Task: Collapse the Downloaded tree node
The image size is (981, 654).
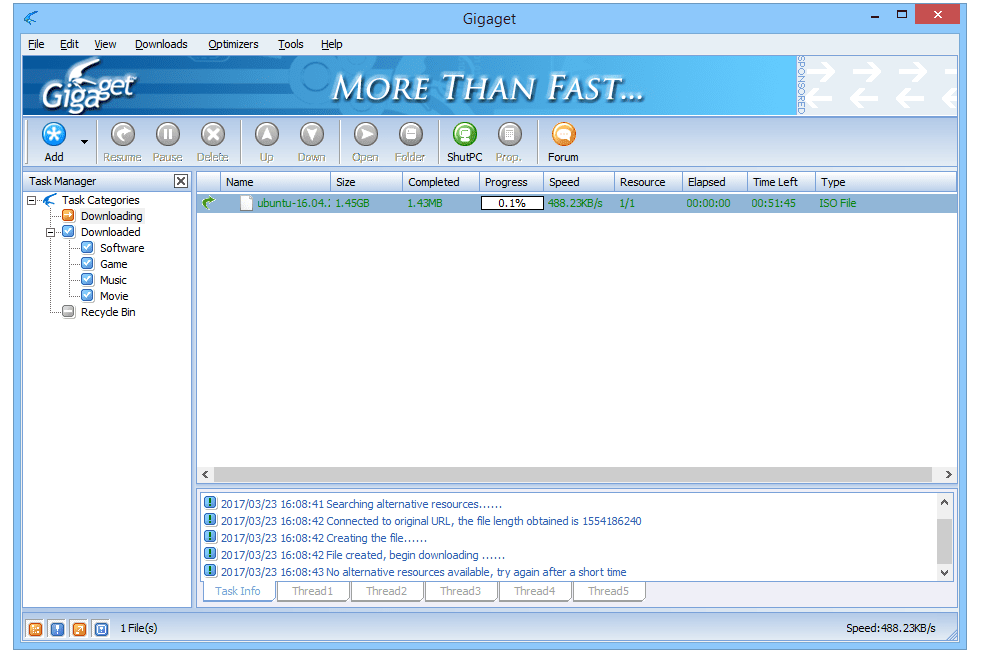Action: click(x=51, y=232)
